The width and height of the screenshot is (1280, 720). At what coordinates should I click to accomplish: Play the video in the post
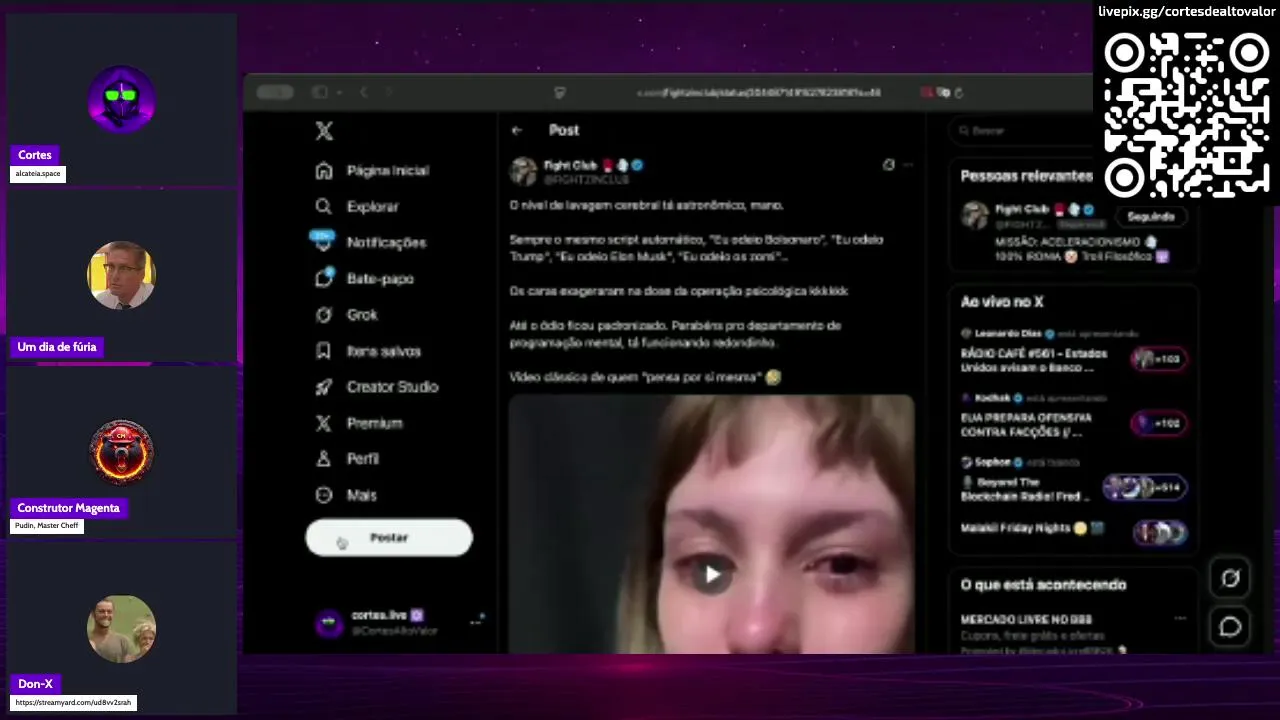pyautogui.click(x=711, y=574)
